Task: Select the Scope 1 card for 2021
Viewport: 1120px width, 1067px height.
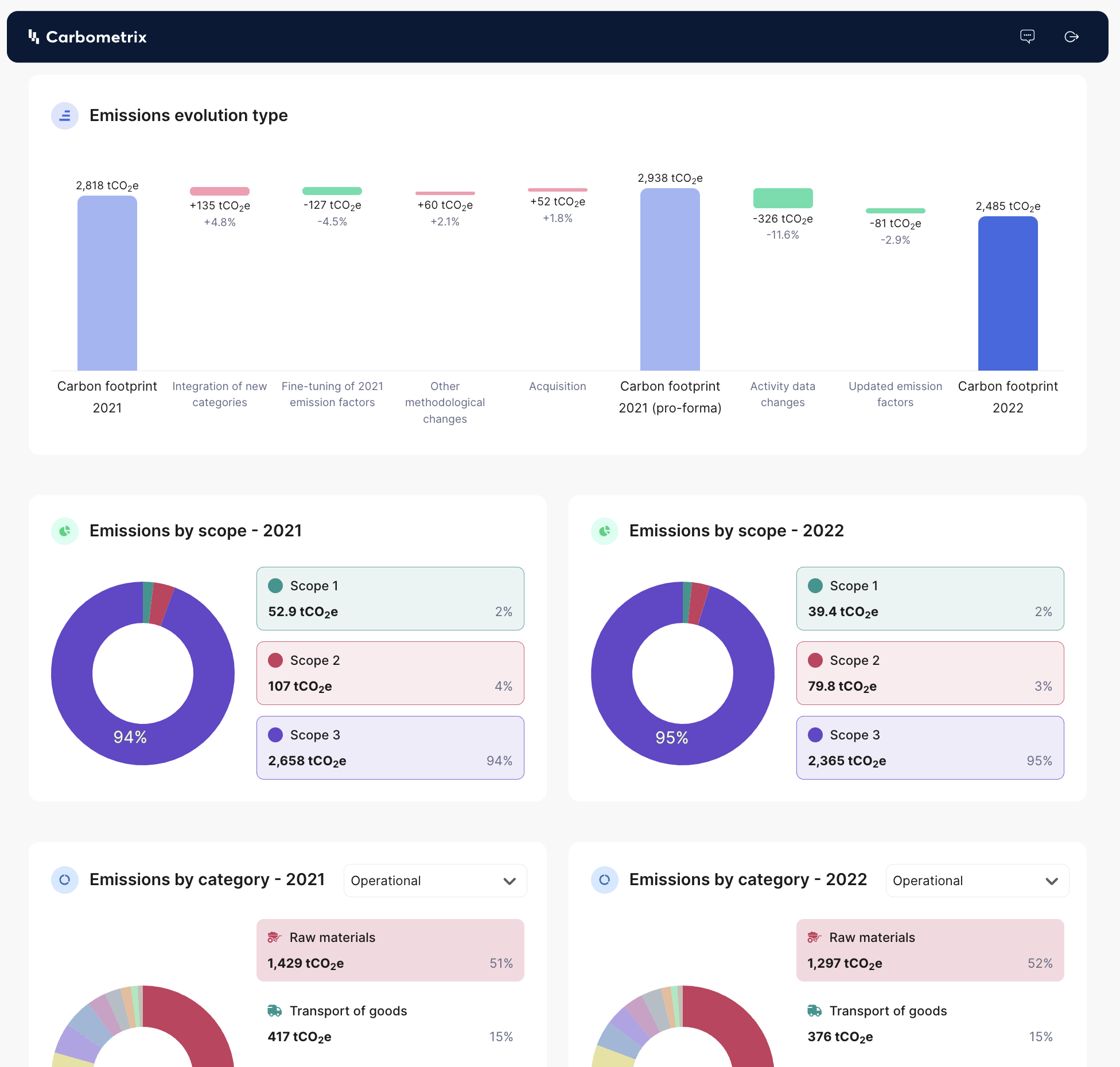Action: 390,598
